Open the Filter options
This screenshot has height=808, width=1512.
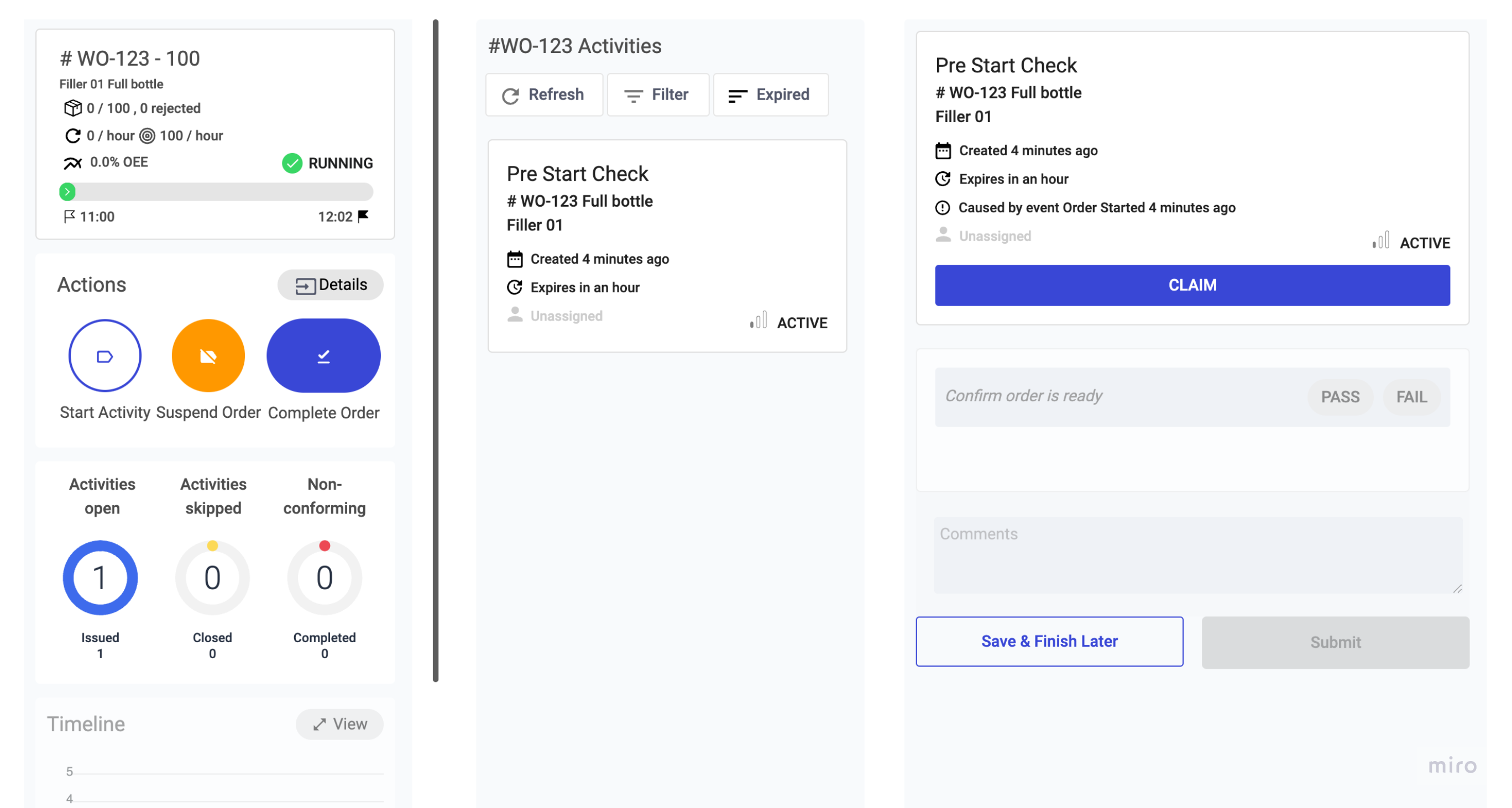pos(657,95)
